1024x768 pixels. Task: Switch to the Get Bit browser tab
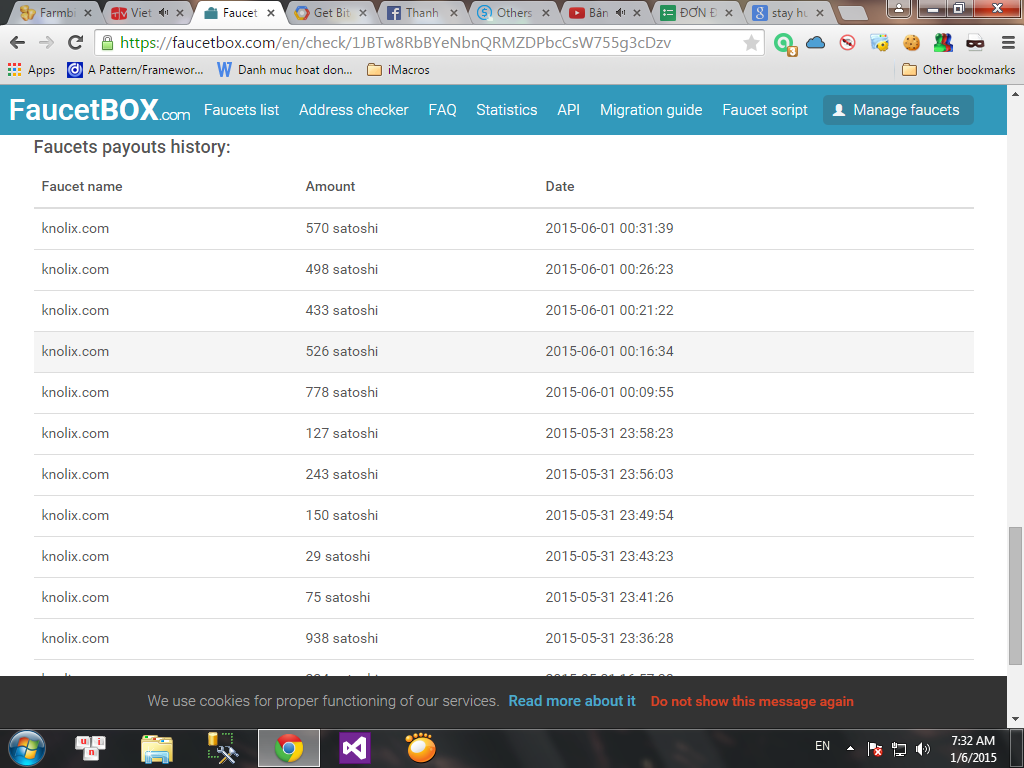[x=330, y=12]
